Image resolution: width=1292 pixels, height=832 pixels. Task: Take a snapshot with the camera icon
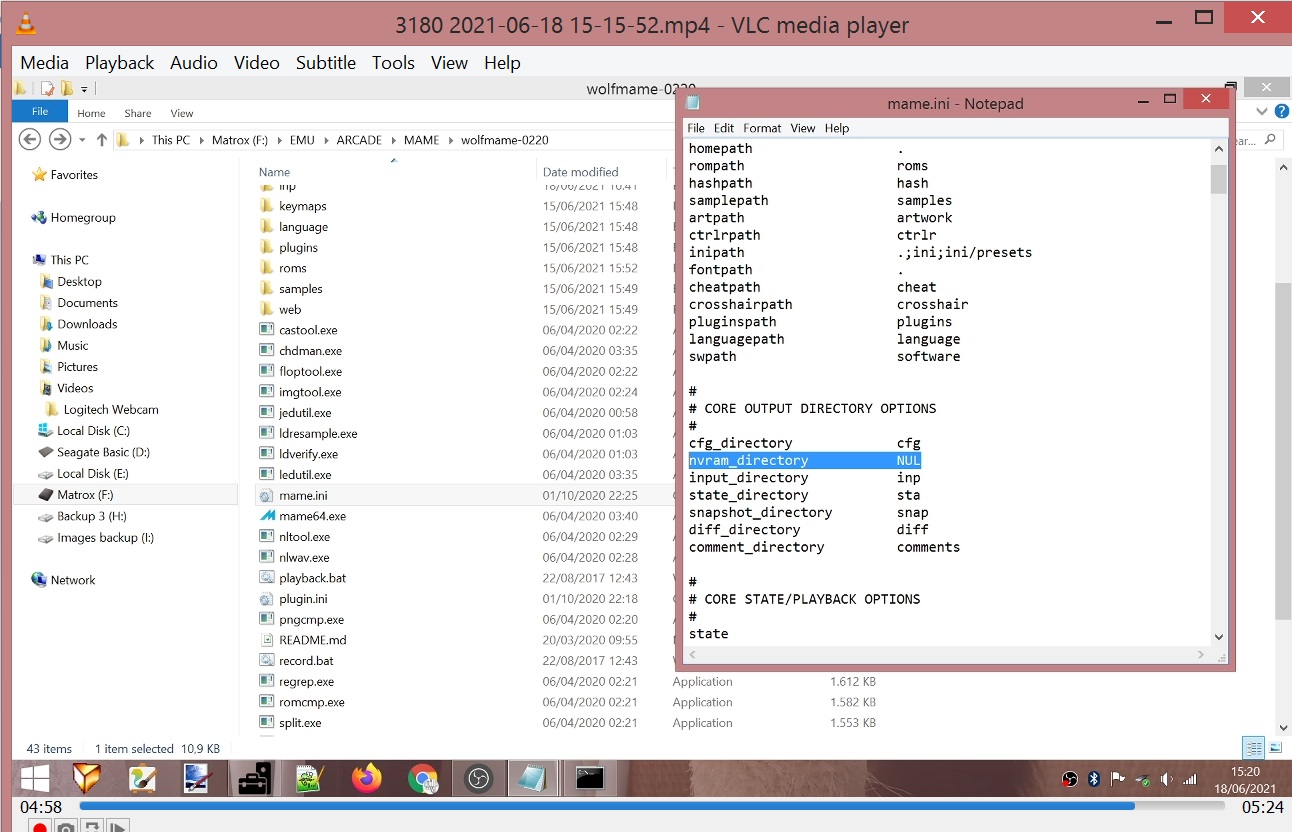pyautogui.click(x=65, y=827)
